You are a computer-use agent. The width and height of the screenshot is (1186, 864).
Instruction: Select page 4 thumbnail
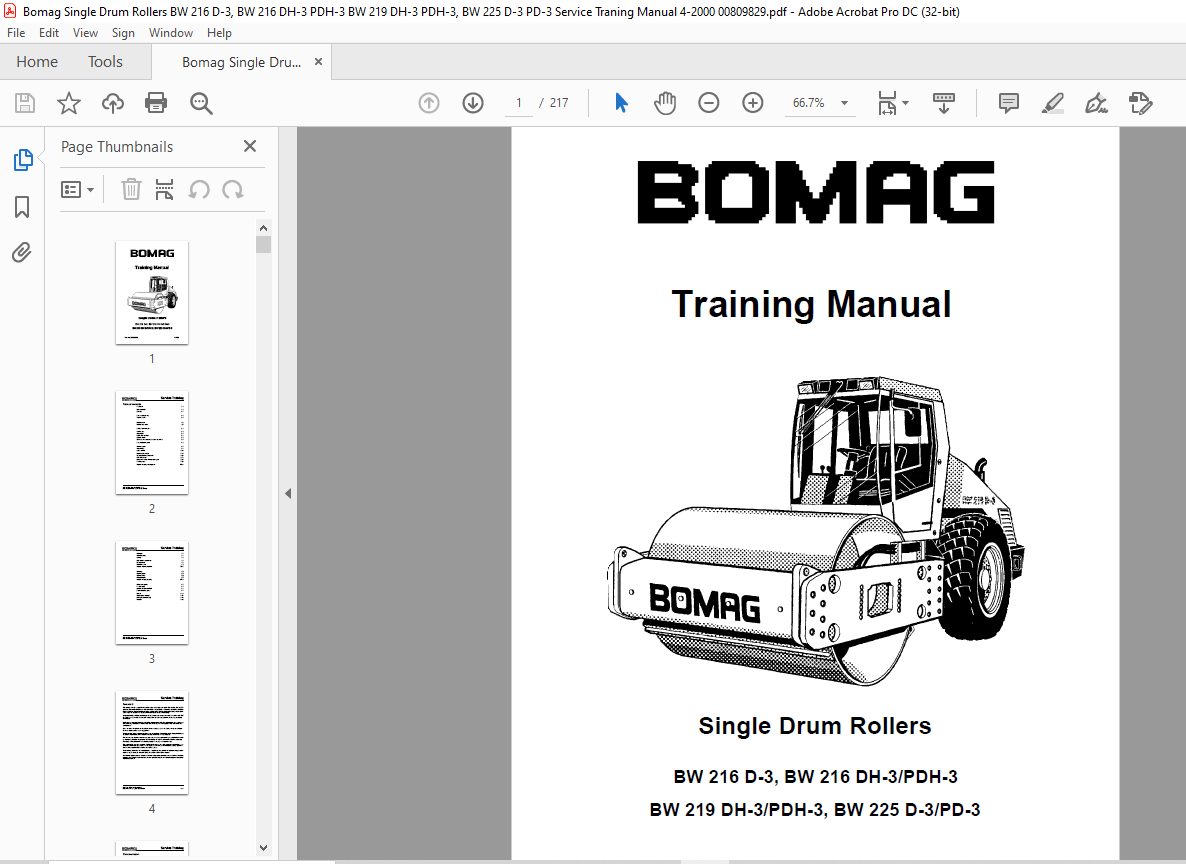152,742
